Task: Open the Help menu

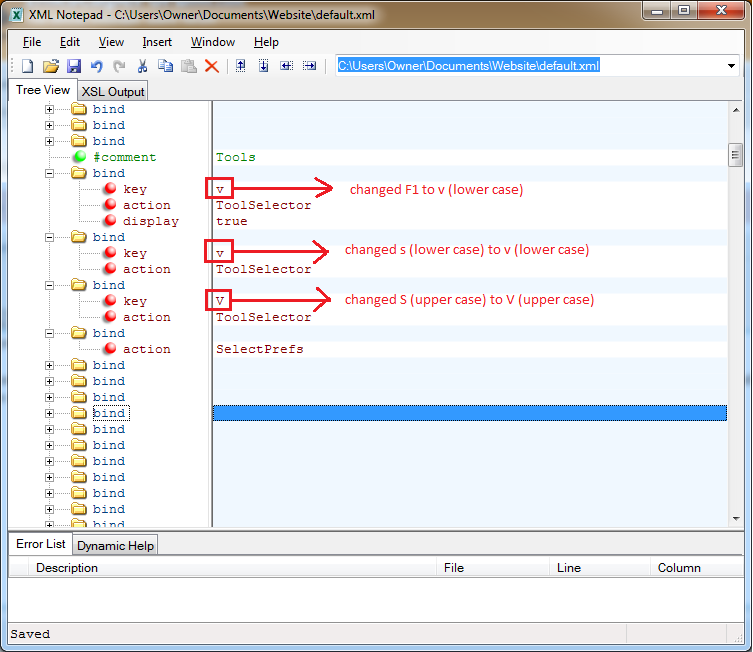Action: pos(266,42)
